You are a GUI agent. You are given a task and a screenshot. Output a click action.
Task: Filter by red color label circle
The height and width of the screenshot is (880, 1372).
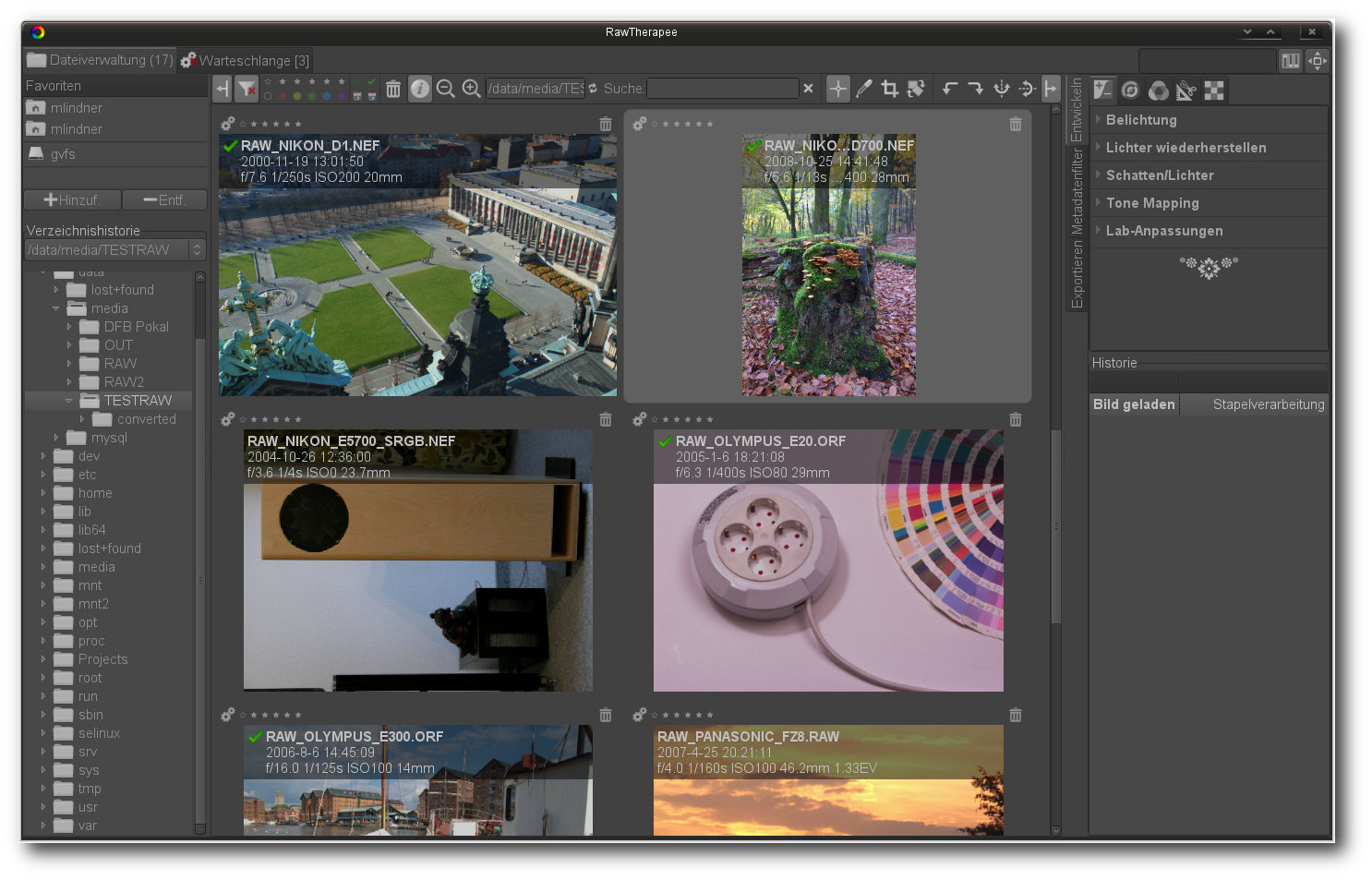(283, 96)
